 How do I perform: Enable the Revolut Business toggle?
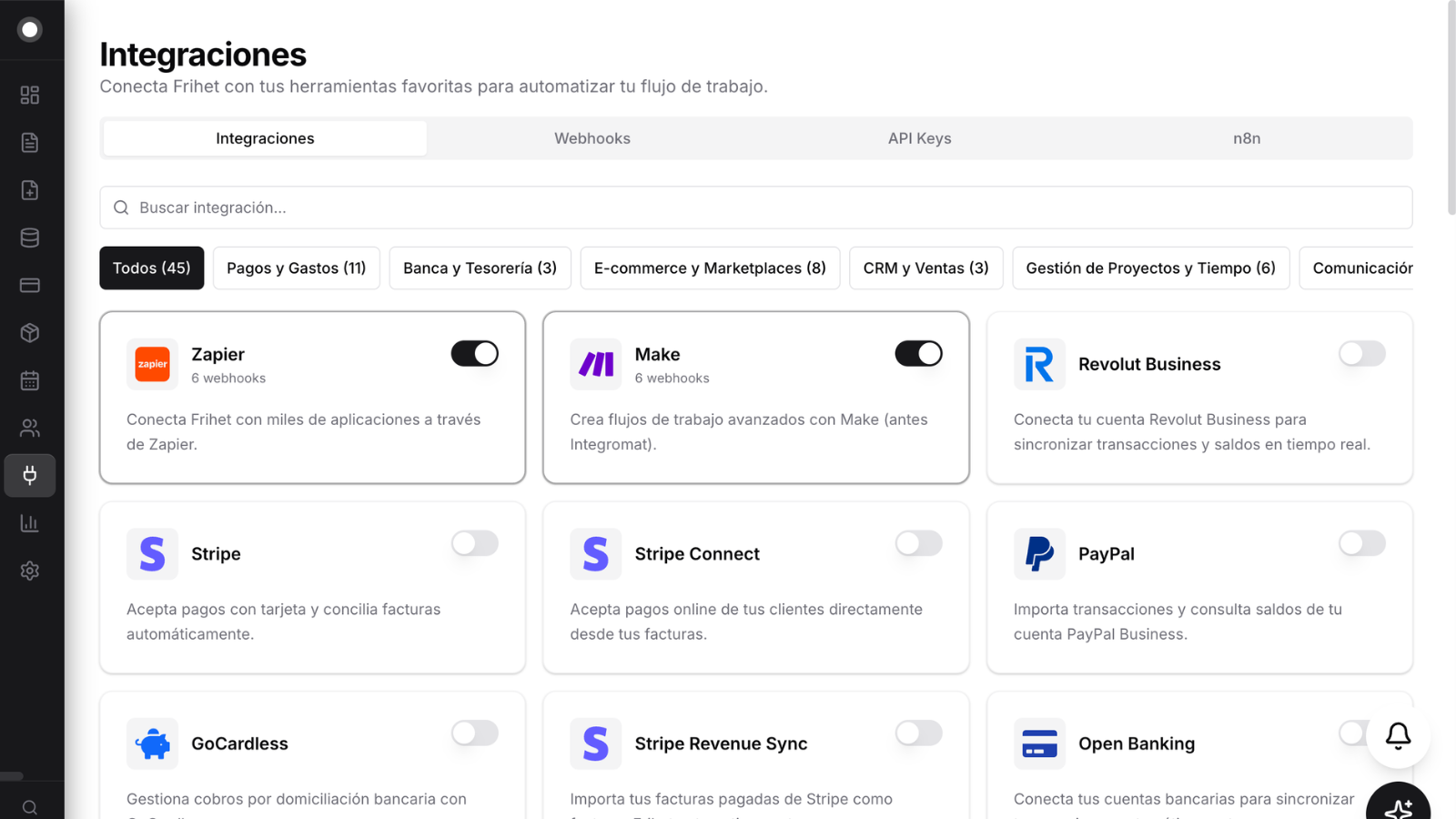coord(1362,353)
